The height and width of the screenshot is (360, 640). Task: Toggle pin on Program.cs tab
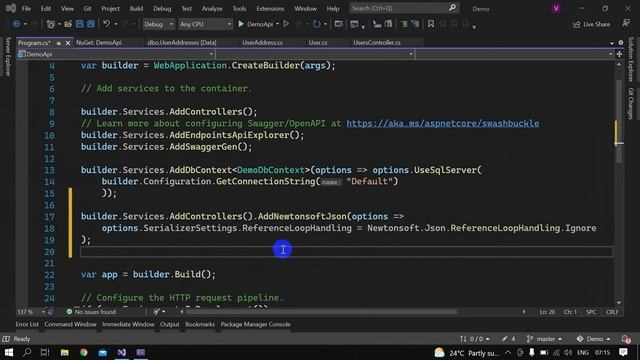[59, 43]
